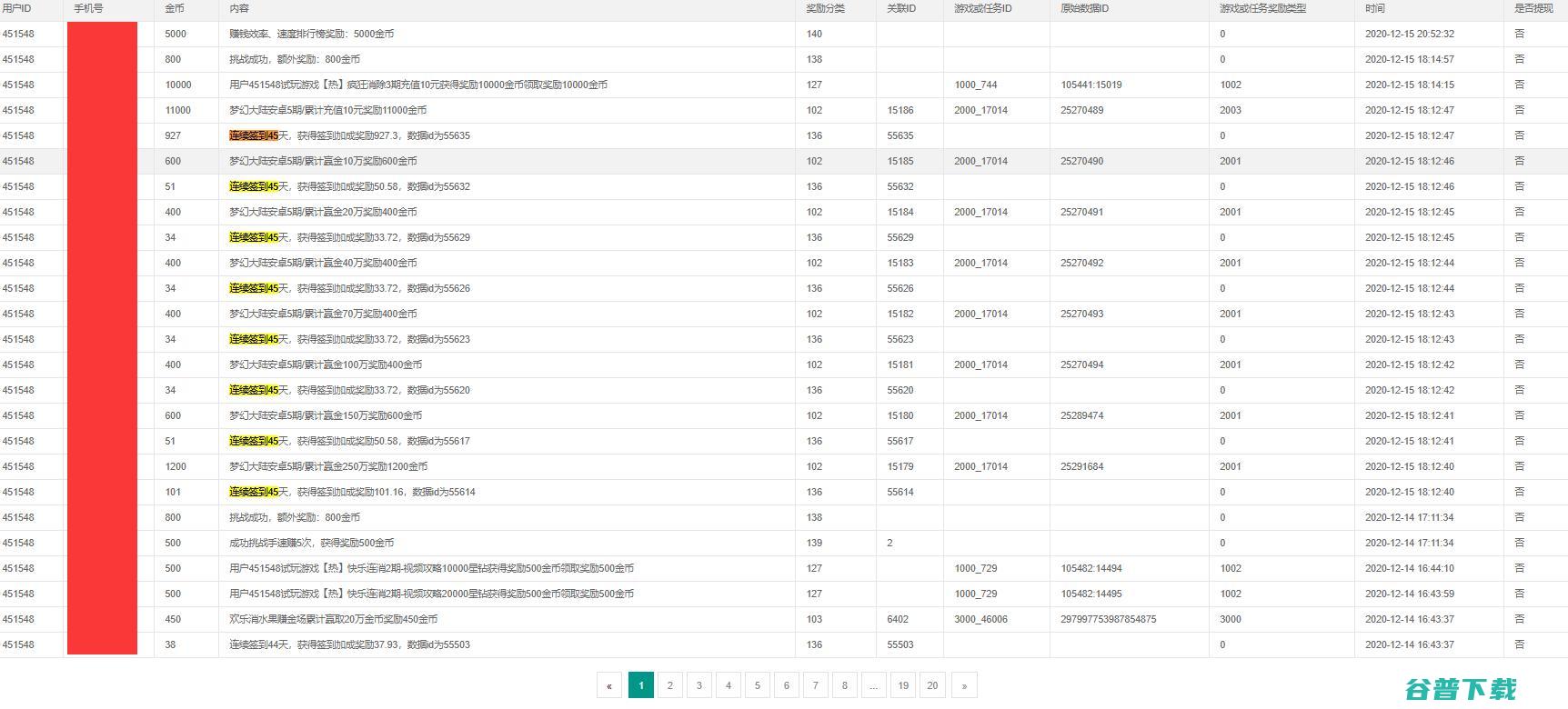1568x709 pixels.
Task: Select the 10000 gold coin cell
Action: tap(178, 85)
